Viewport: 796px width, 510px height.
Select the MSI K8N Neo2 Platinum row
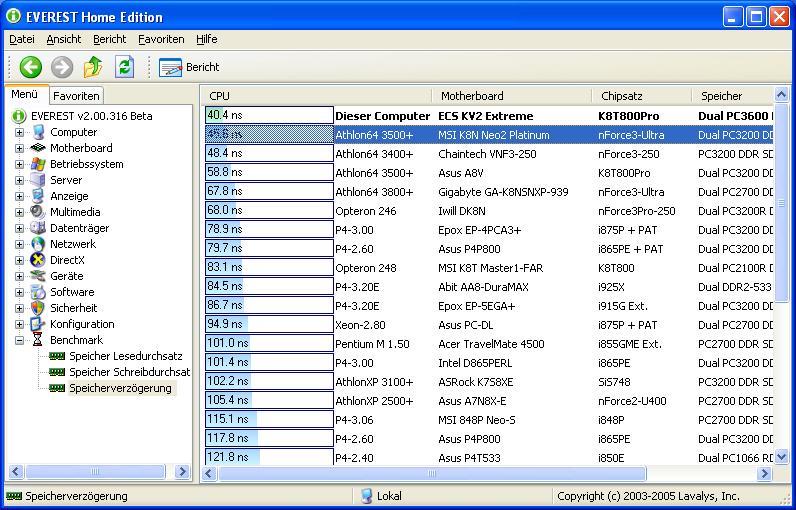coord(489,135)
